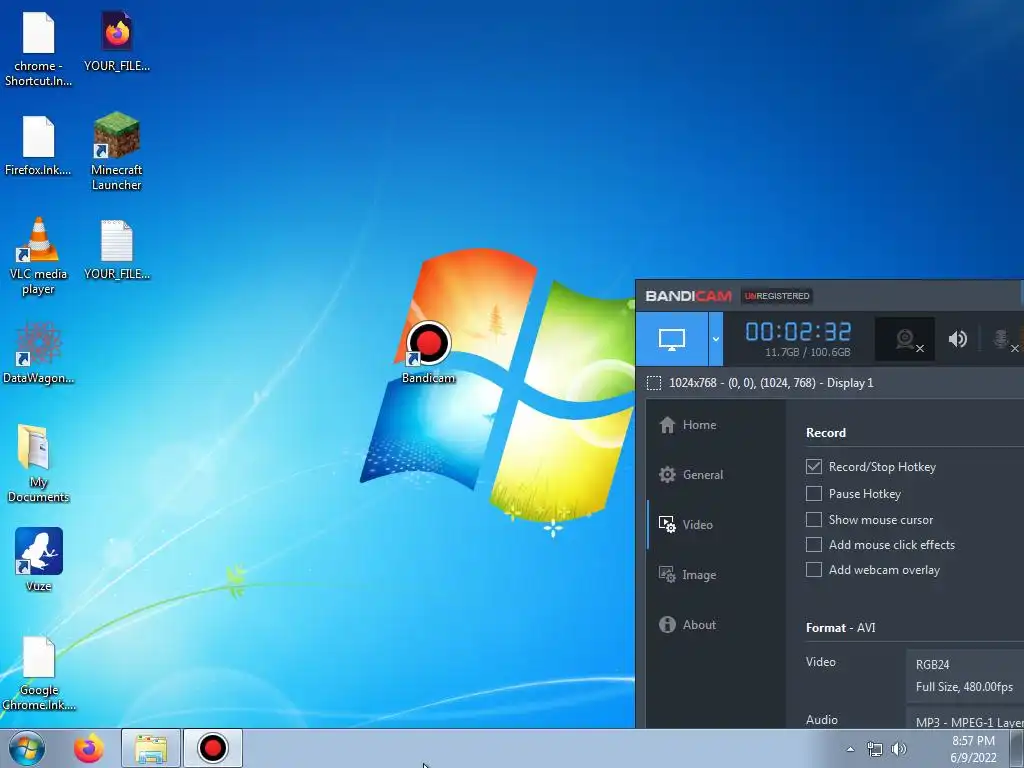This screenshot has width=1024, height=768.
Task: Uncheck the Record/Stop Hotkey checkbox
Action: (x=814, y=467)
